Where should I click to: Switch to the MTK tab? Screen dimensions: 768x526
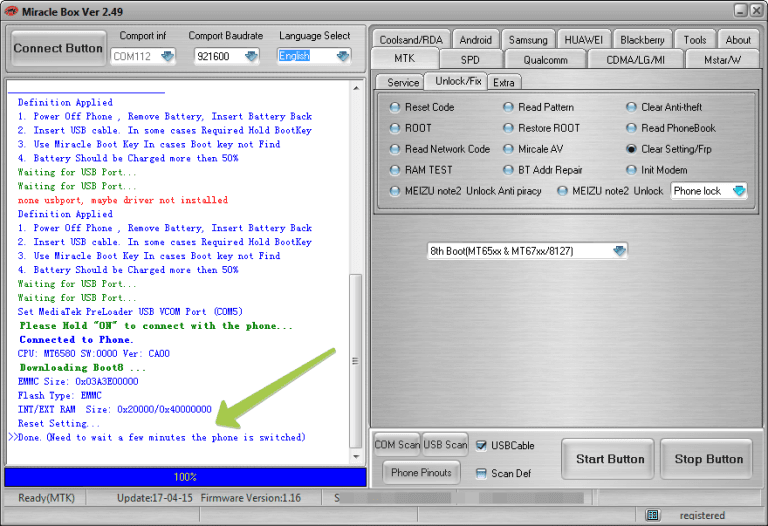pos(405,58)
